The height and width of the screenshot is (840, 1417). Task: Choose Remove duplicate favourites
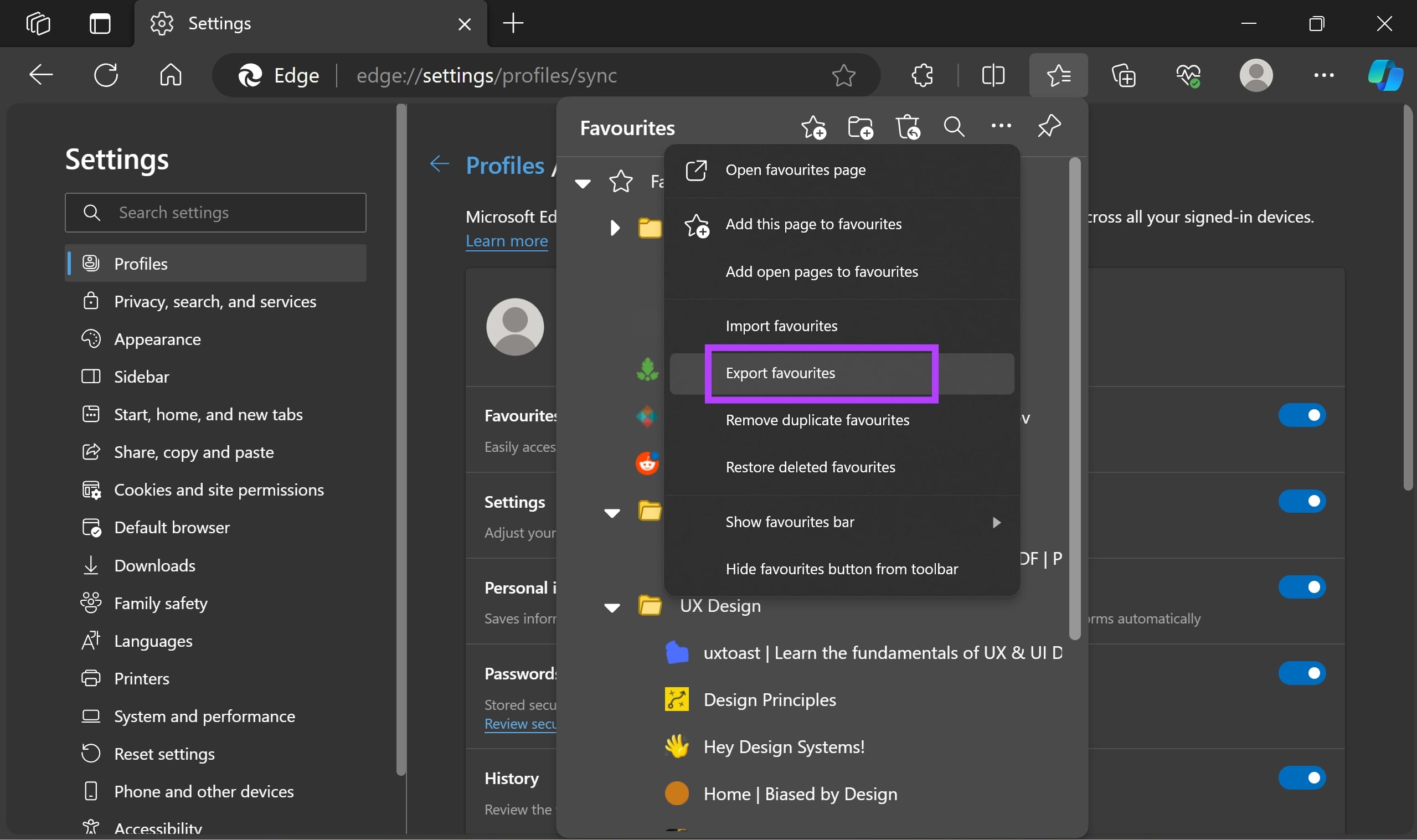(817, 419)
